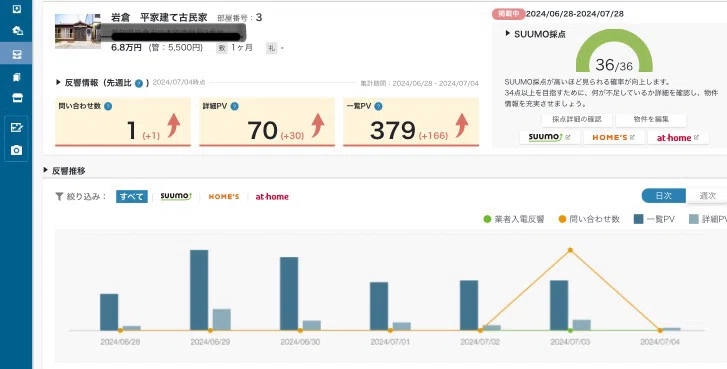Toggle 詳細PV legend item
Image resolution: width=727 pixels, height=369 pixels.
tap(708, 219)
